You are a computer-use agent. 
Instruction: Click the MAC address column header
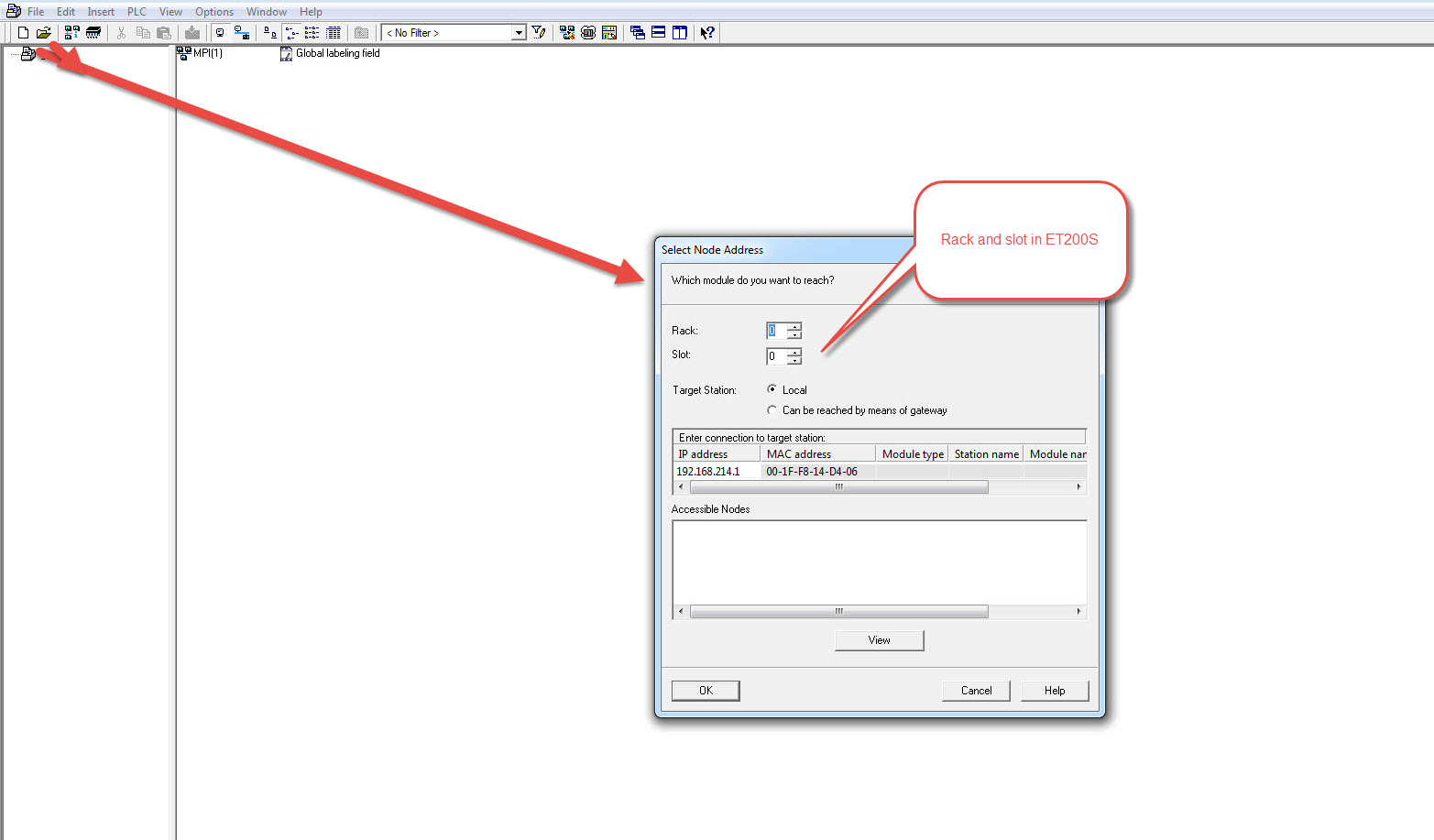coord(817,453)
